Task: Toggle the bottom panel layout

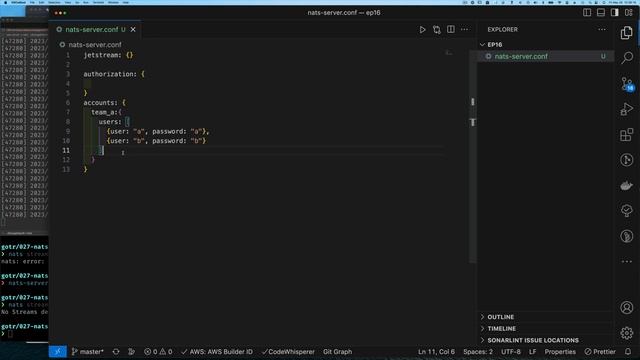Action: [601, 13]
